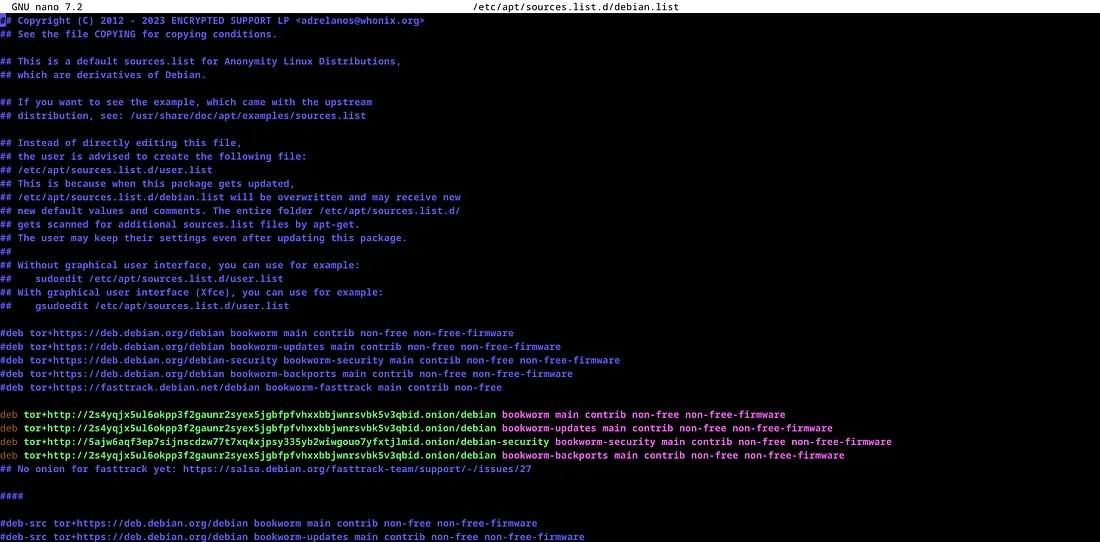The image size is (1100, 542).
Task: Click 'the user is advised to create' line
Action: [x=153, y=156]
